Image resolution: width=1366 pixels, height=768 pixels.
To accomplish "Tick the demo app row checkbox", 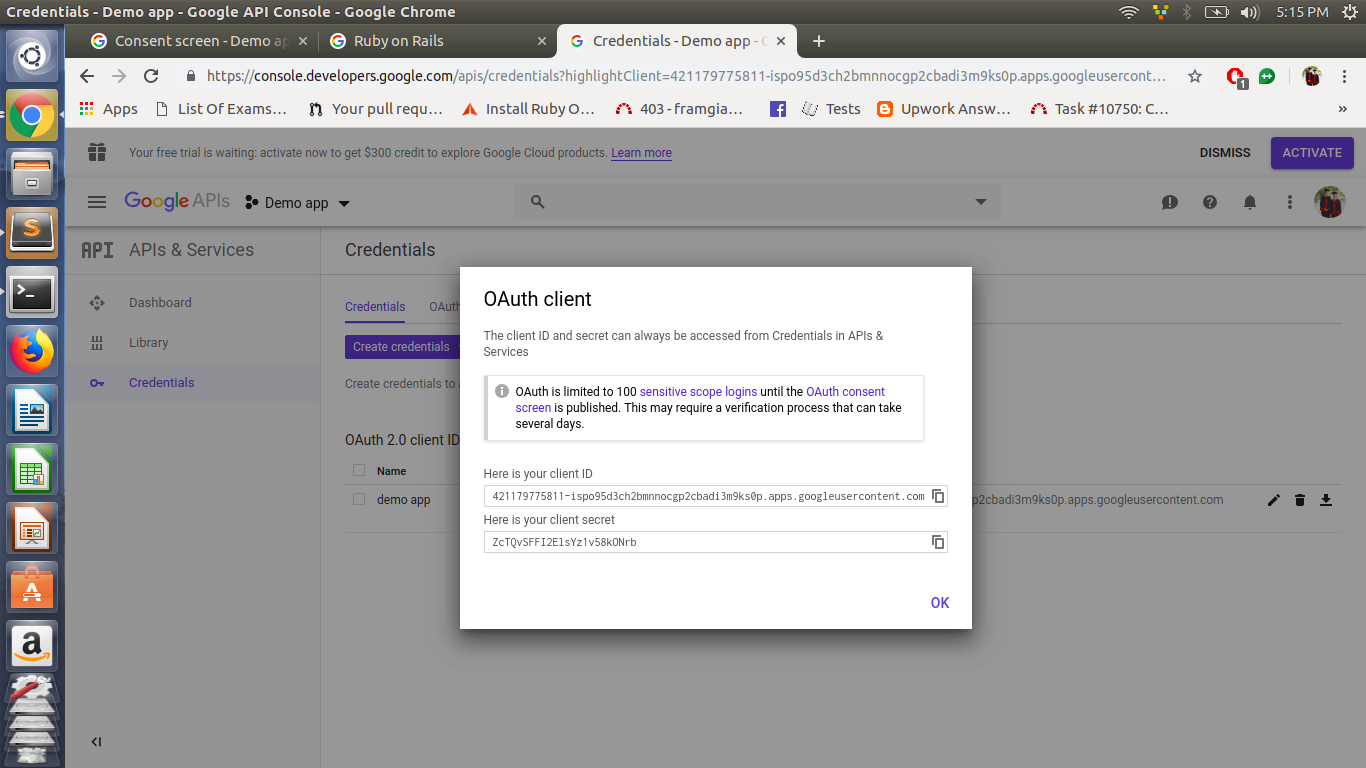I will (359, 499).
